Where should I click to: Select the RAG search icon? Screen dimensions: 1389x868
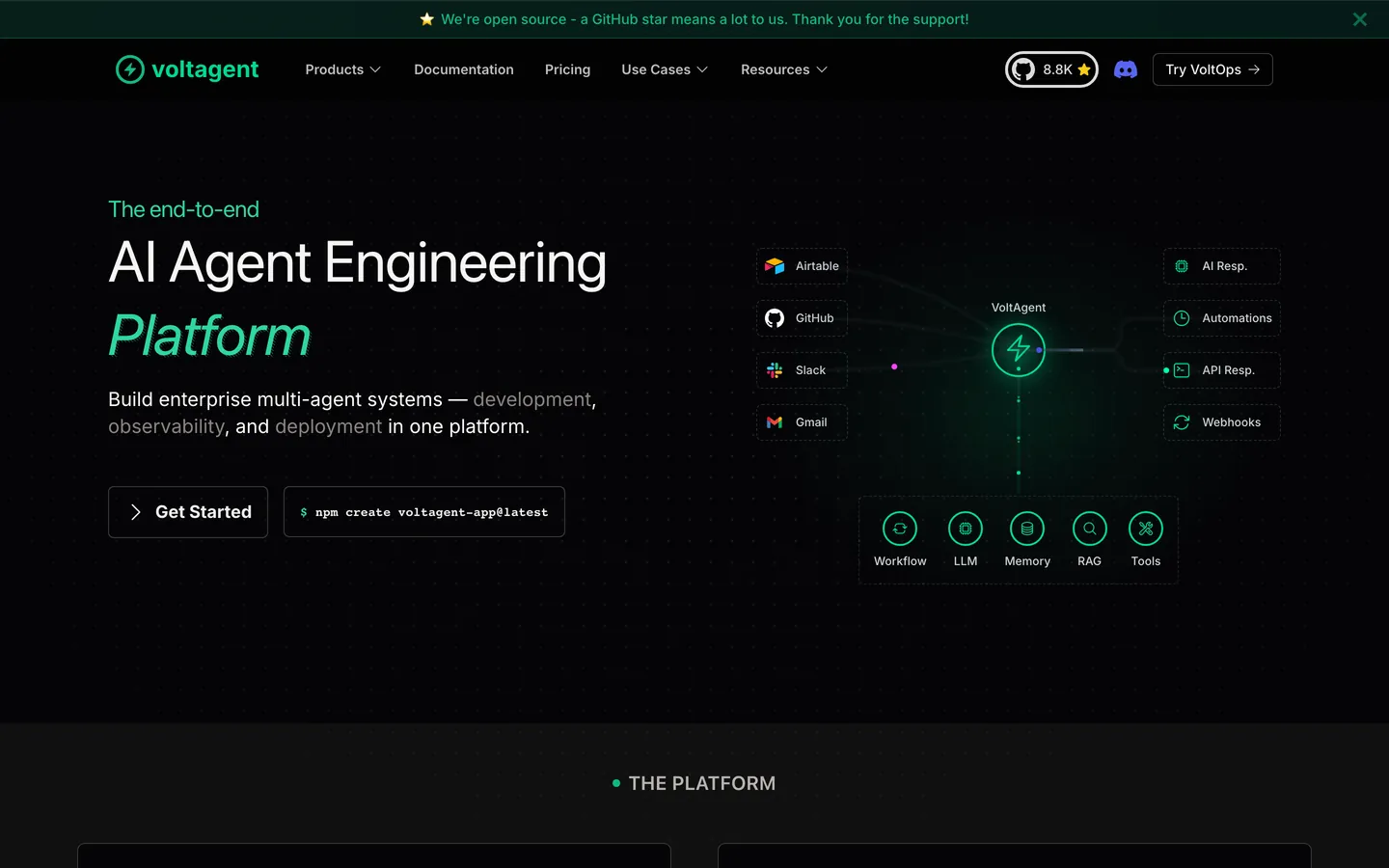[1090, 529]
